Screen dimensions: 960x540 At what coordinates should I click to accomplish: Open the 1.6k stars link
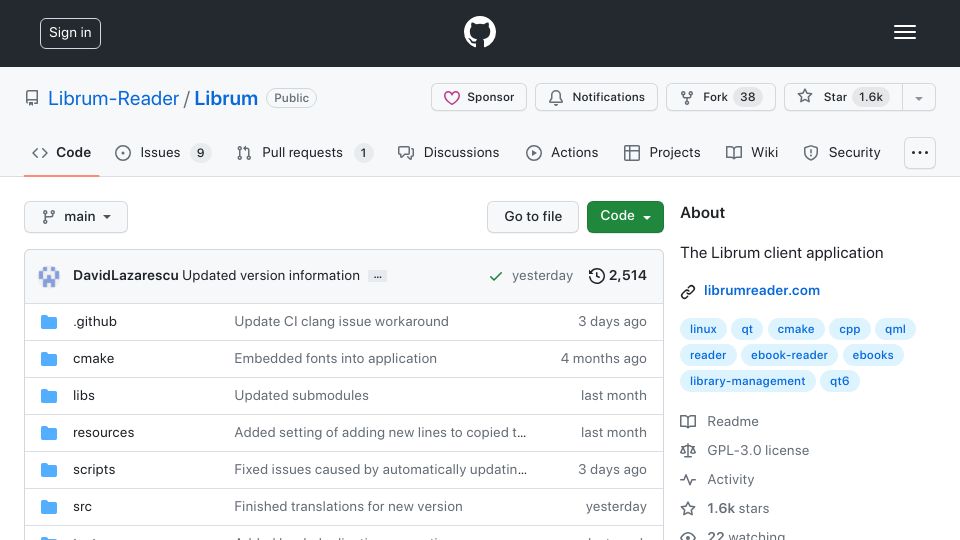725,508
